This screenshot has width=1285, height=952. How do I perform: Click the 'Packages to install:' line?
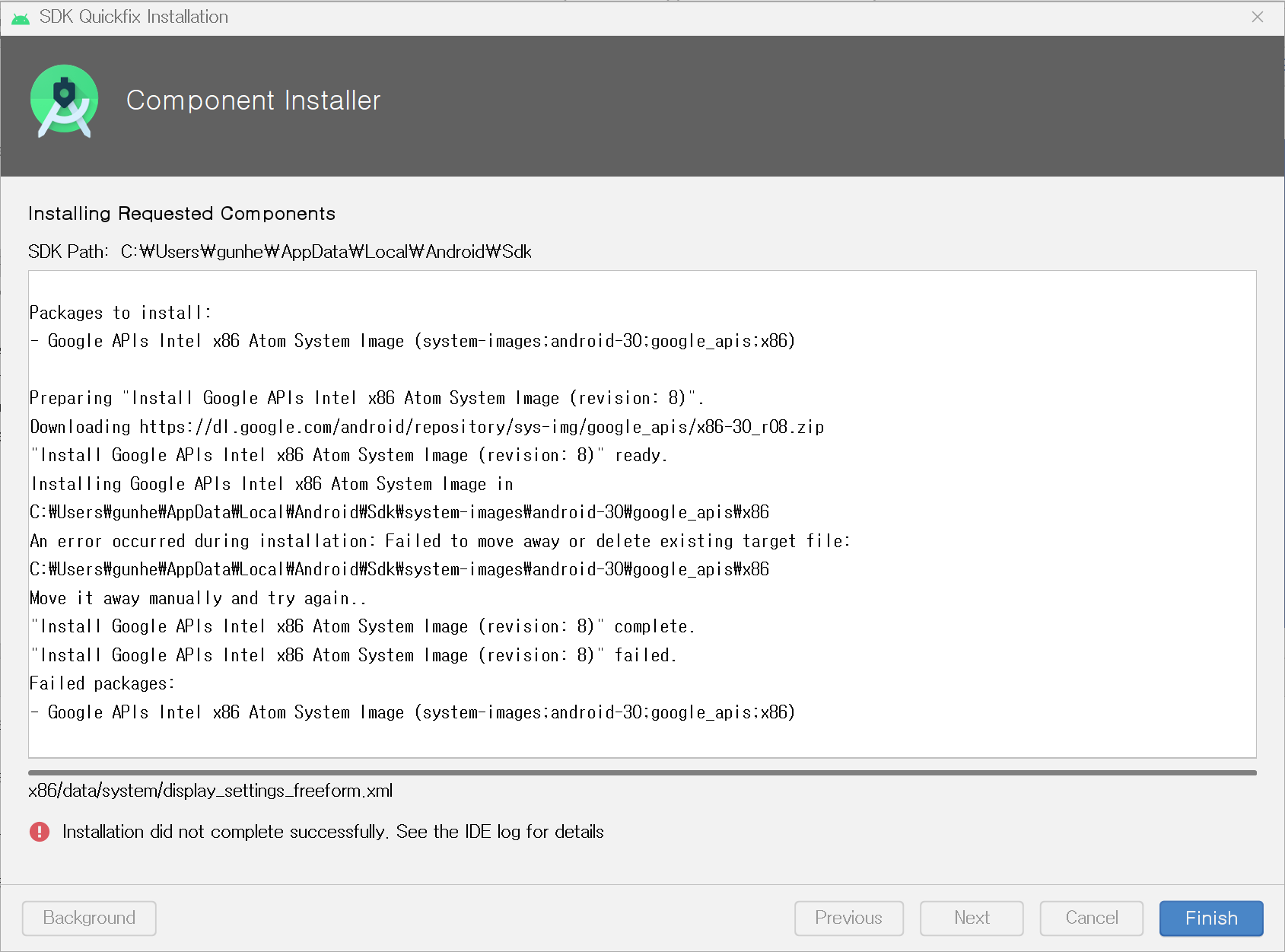click(x=120, y=313)
